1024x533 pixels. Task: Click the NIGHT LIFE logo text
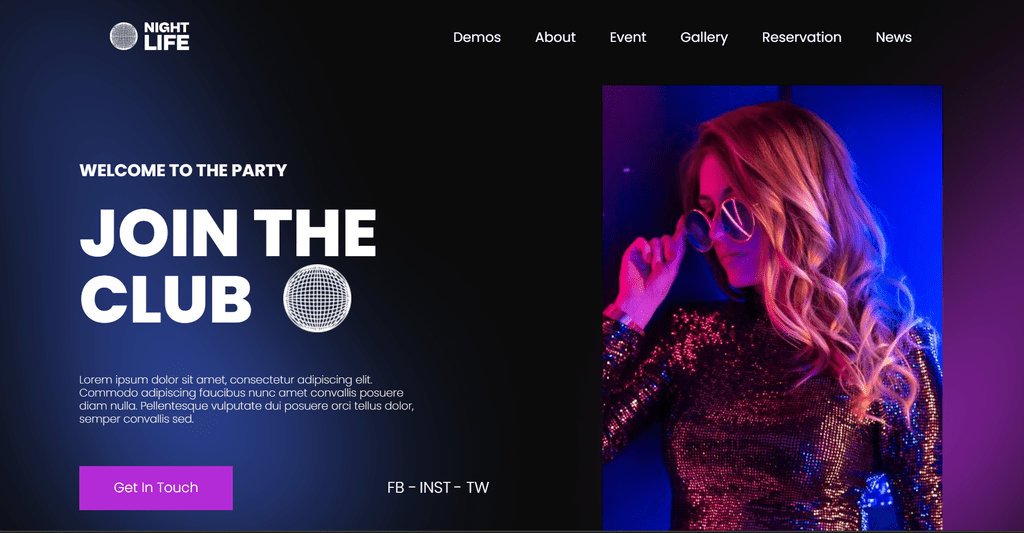click(167, 36)
